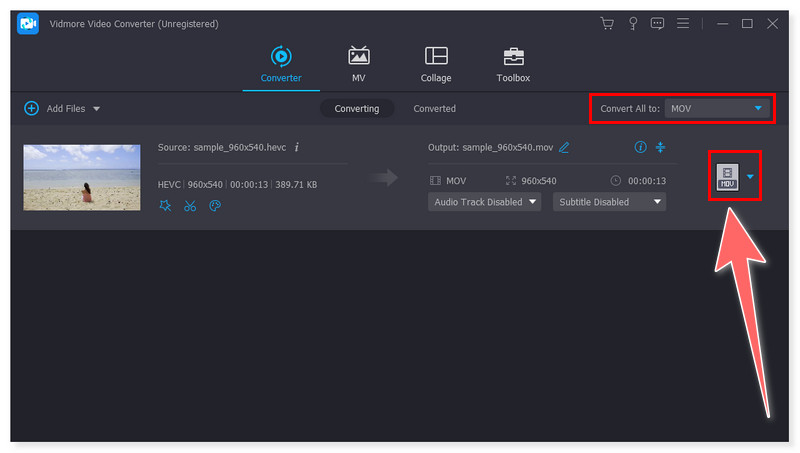Viewport: 800px width, 453px height.
Task: Expand the Add Files dropdown arrow
Action: 97,108
